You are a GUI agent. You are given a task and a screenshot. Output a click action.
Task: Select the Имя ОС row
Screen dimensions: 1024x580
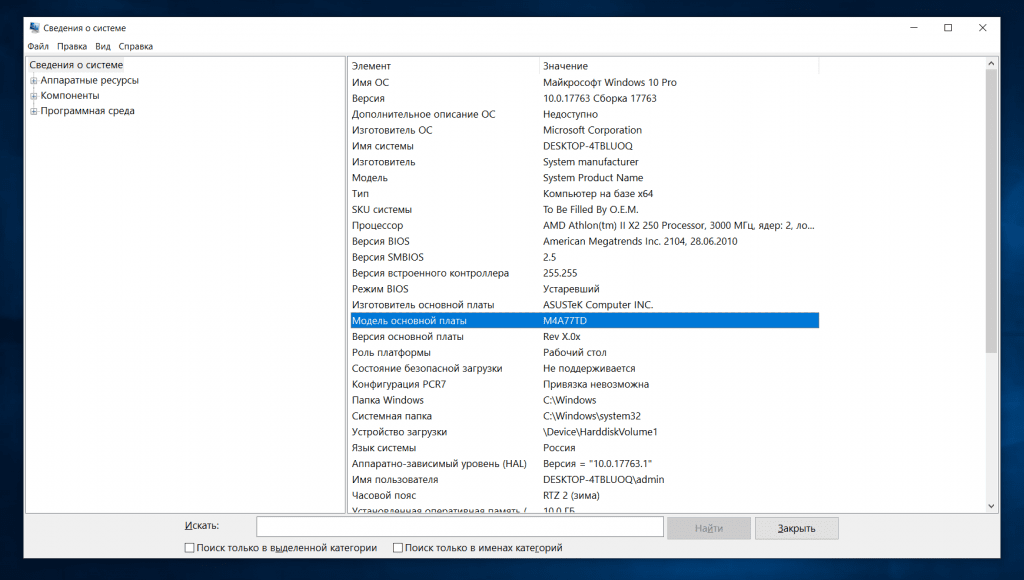pyautogui.click(x=584, y=82)
